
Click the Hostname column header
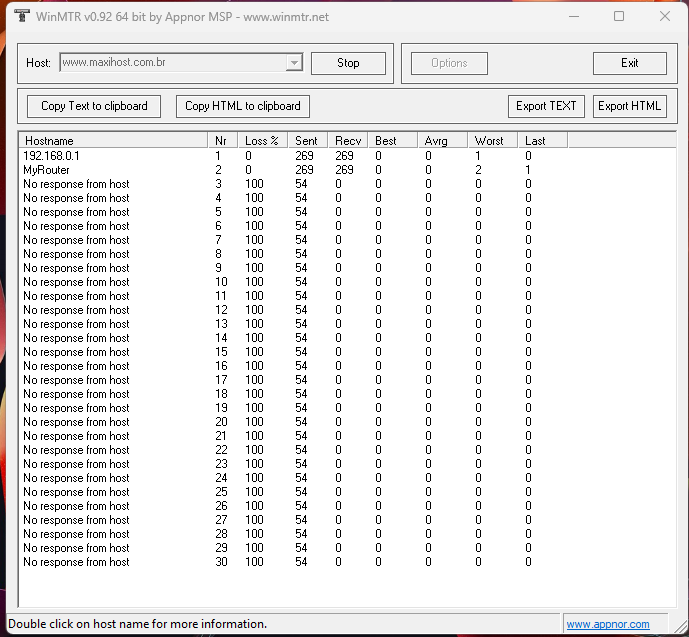[x=113, y=141]
